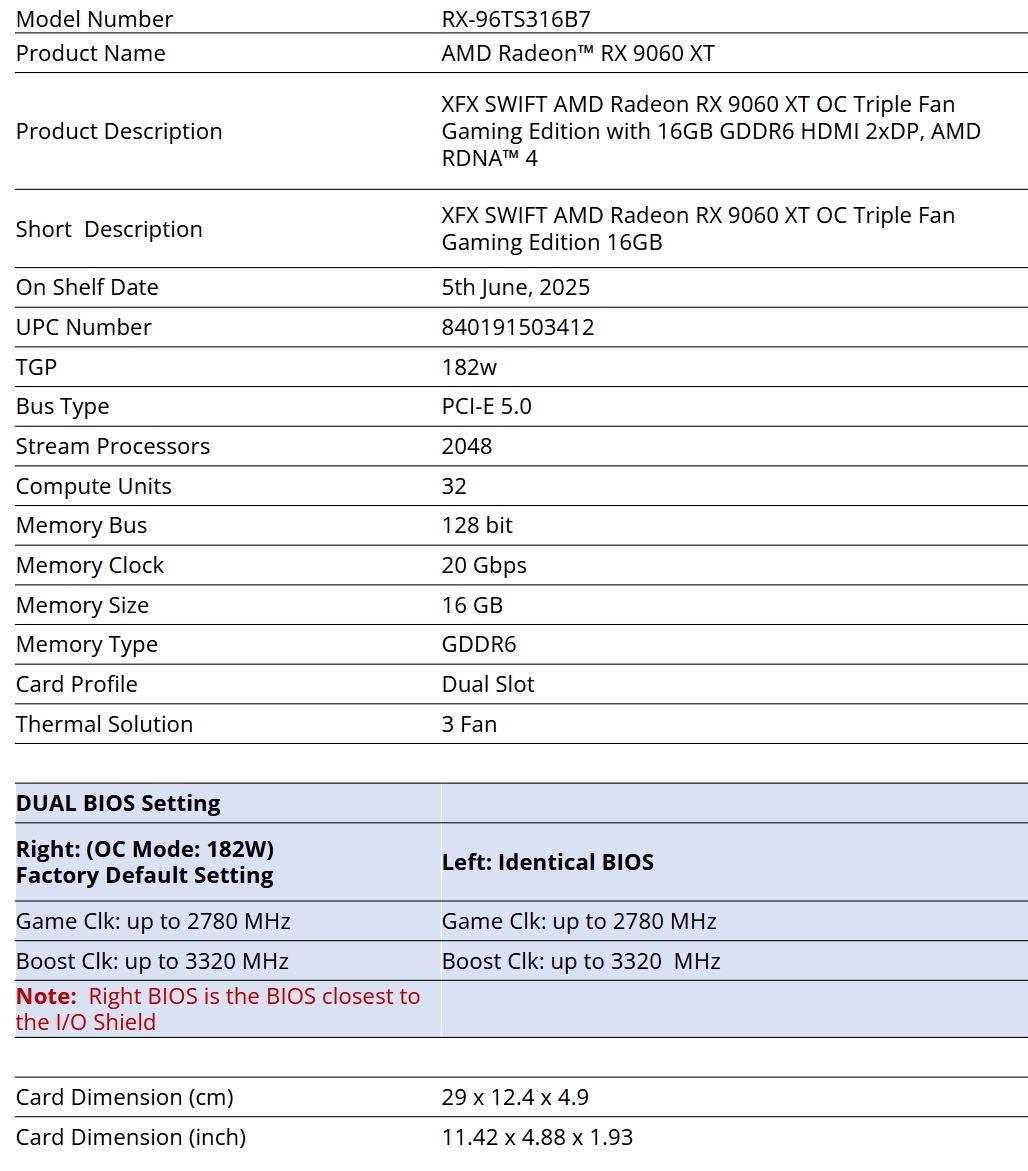This screenshot has width=1028, height=1171.
Task: Click the 'Memory Bus' label
Action: coord(81,525)
